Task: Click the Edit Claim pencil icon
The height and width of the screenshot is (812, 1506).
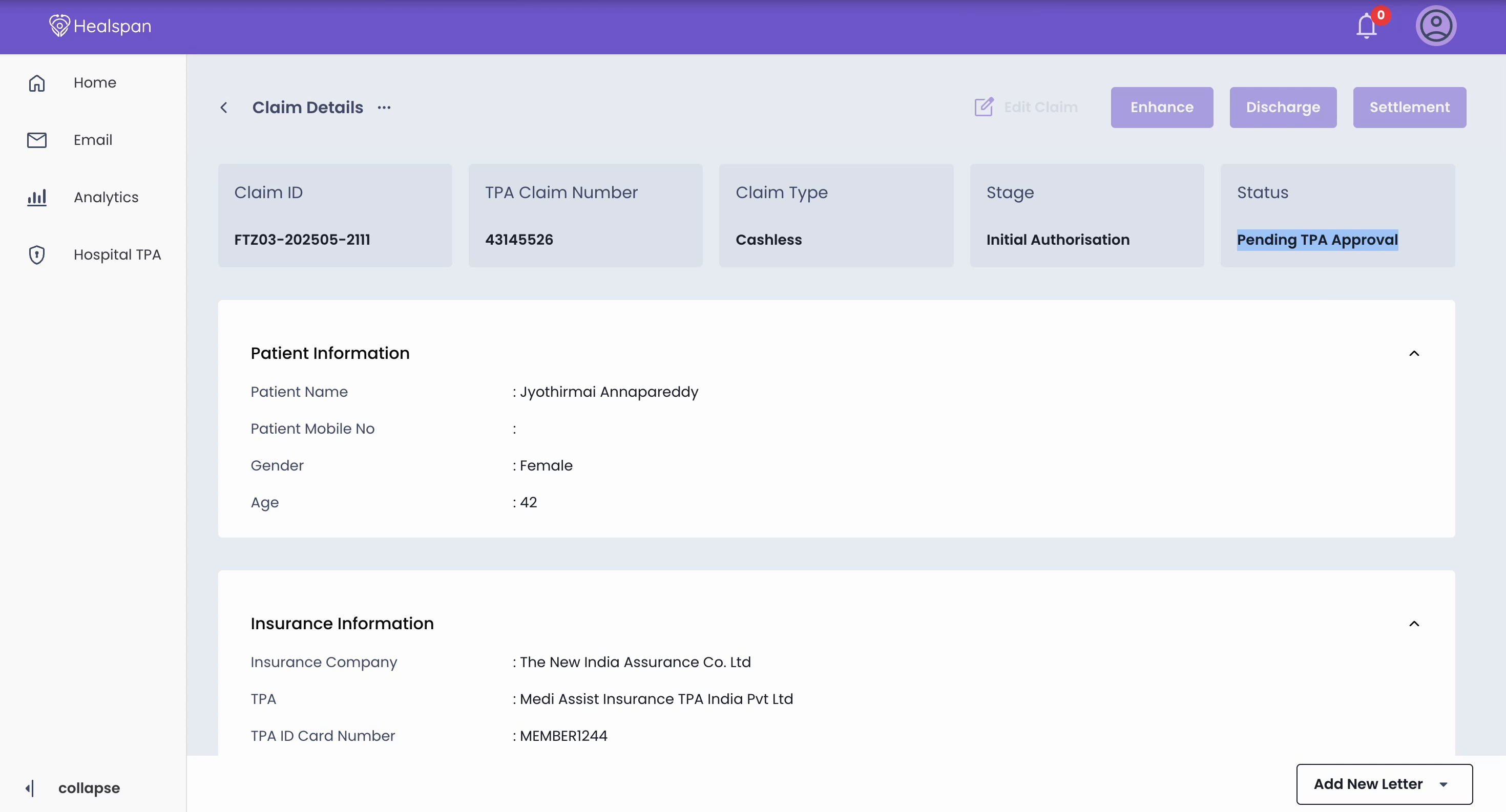Action: [x=985, y=107]
